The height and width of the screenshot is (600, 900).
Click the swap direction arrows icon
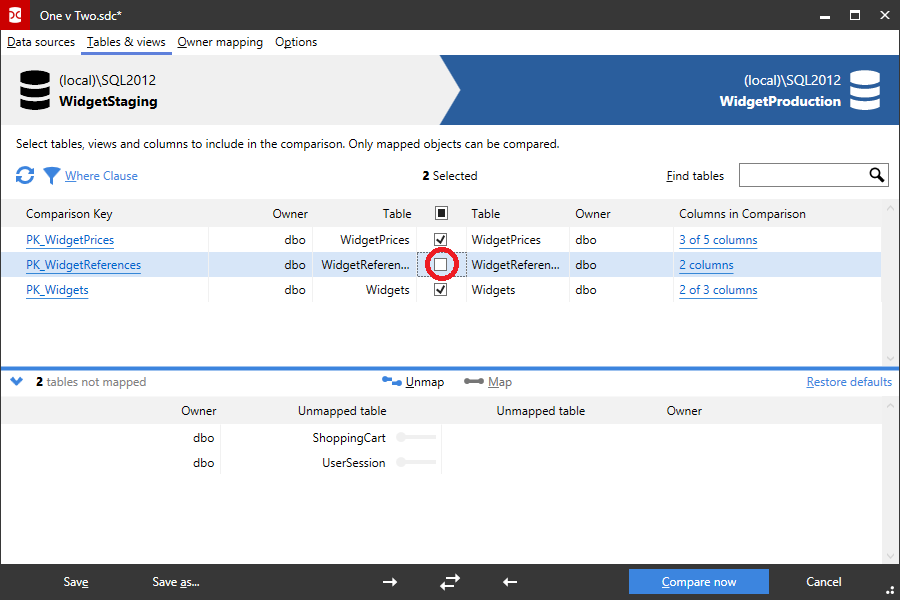449,581
